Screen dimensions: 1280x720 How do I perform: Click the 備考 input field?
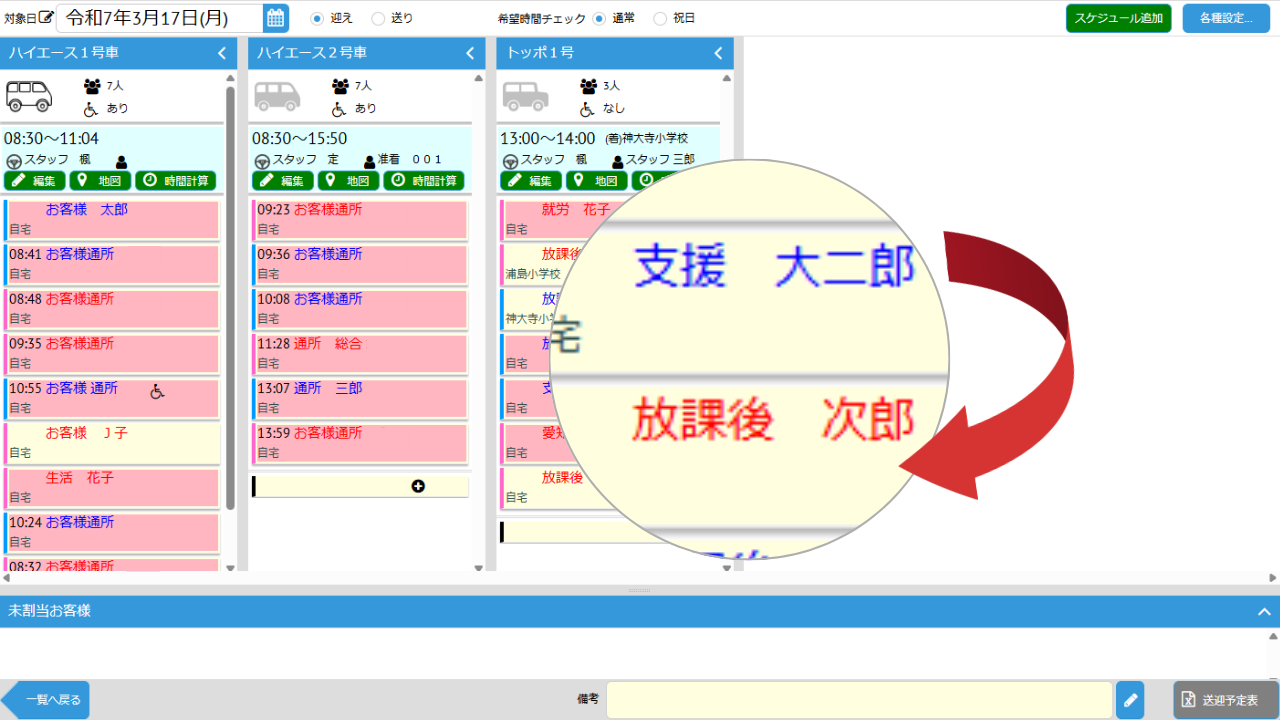coord(859,700)
